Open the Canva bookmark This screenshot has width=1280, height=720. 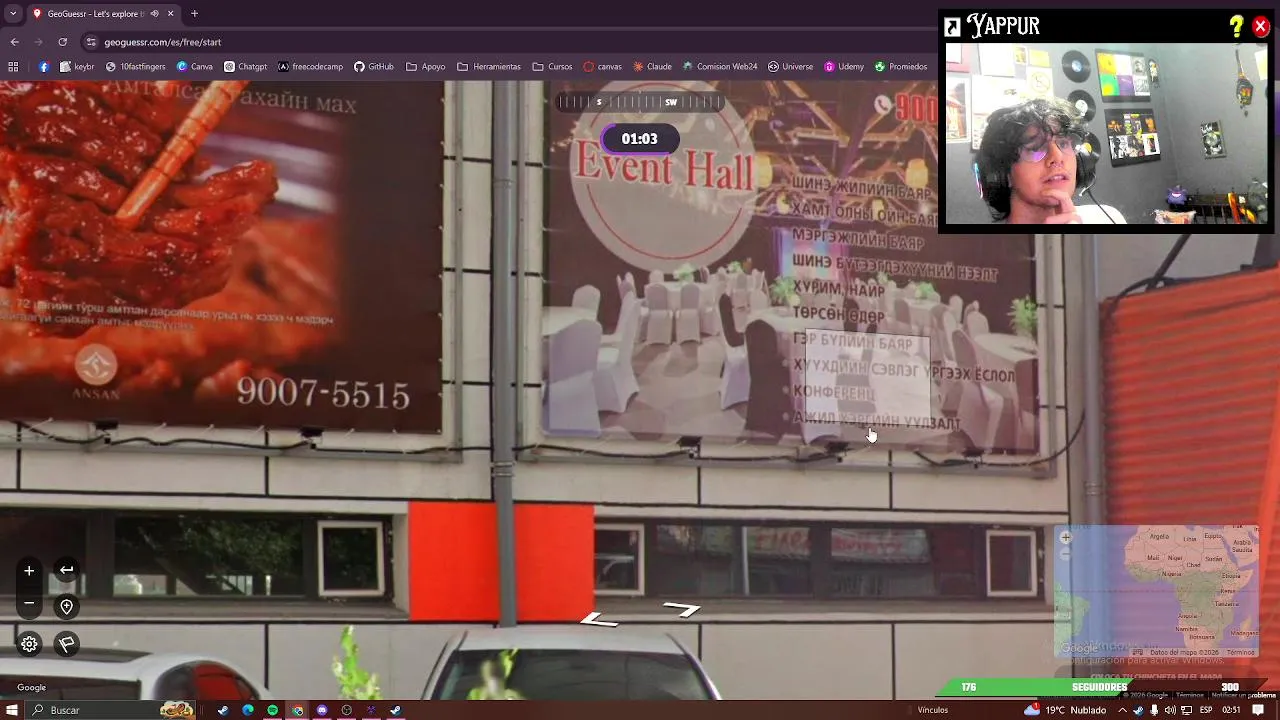(x=195, y=67)
